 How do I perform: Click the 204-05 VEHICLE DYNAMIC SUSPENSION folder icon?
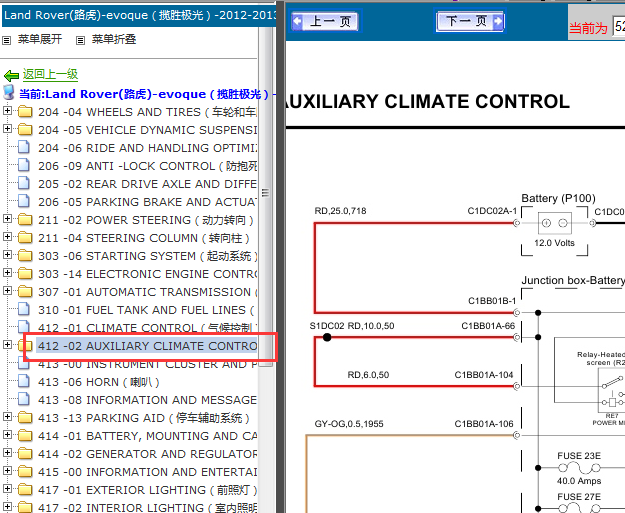(x=25, y=129)
